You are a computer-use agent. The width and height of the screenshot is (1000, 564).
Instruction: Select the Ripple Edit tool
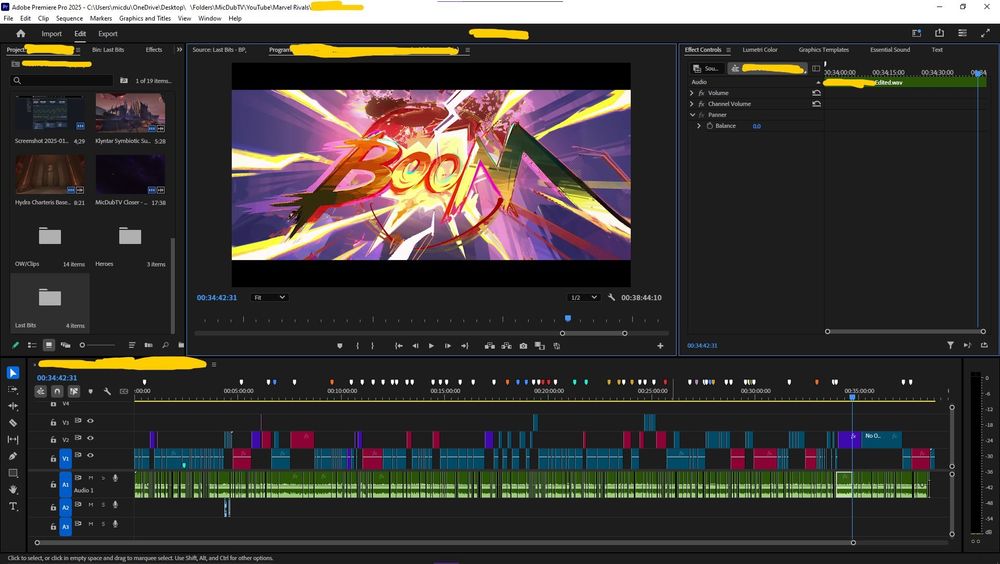[13, 406]
